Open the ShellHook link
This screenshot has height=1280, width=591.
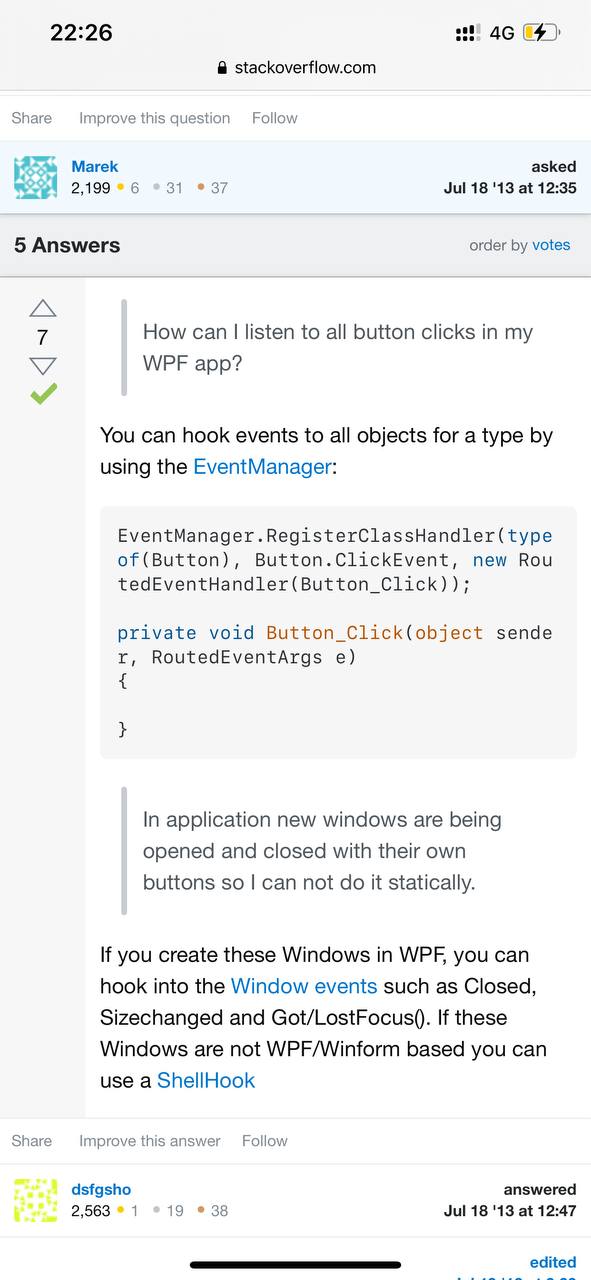tap(206, 1080)
